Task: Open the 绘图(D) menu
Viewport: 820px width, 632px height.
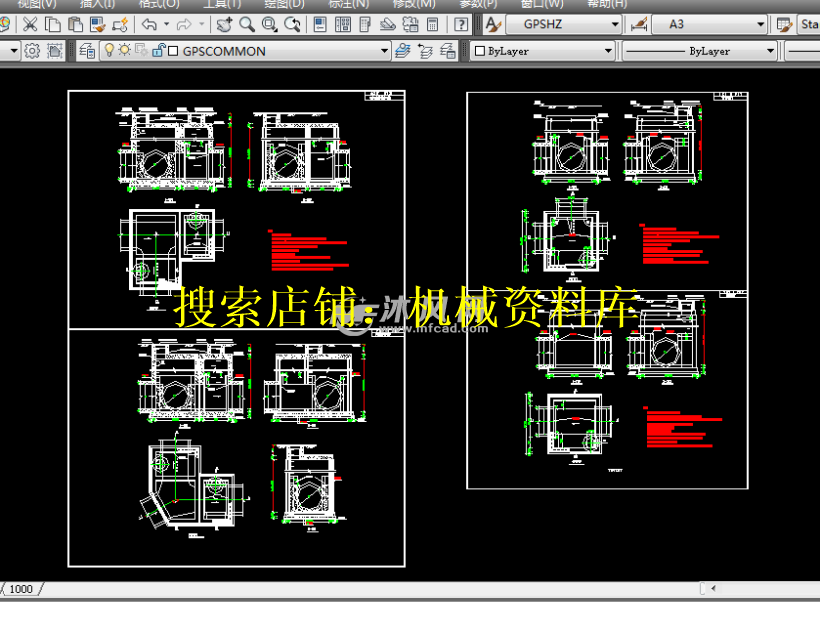Action: point(284,4)
